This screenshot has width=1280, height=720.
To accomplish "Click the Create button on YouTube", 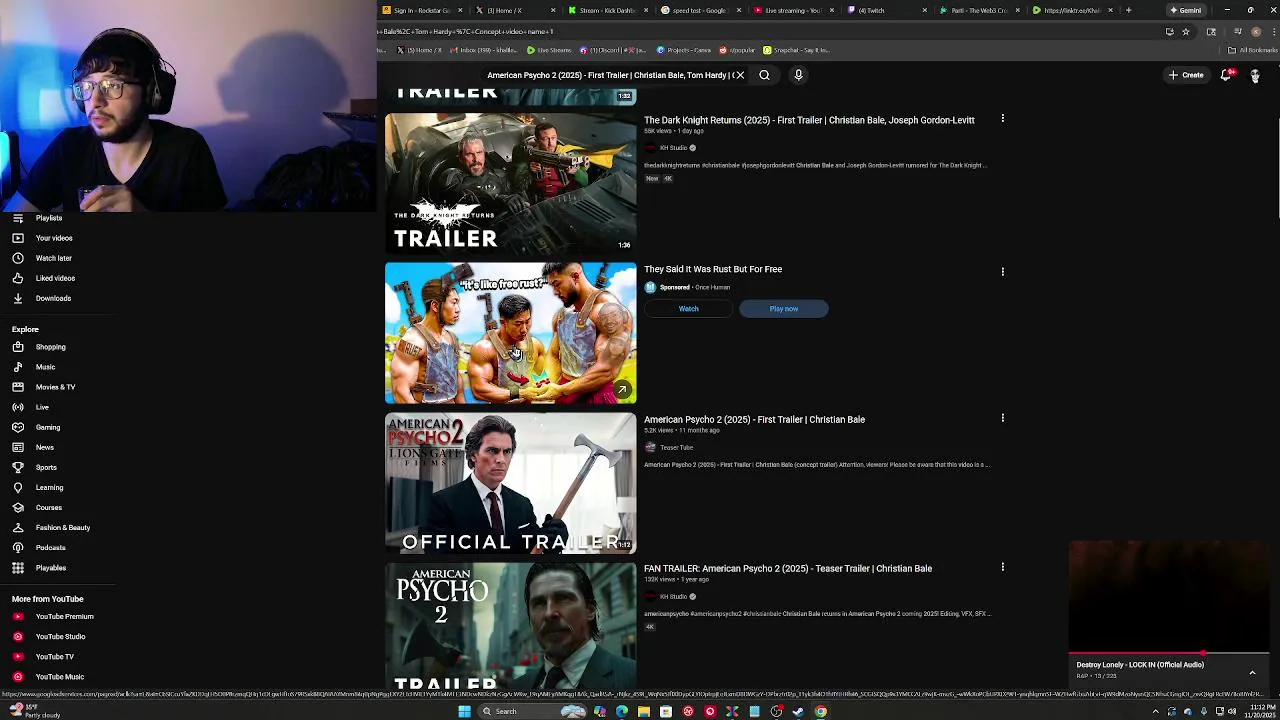I will tap(1186, 75).
